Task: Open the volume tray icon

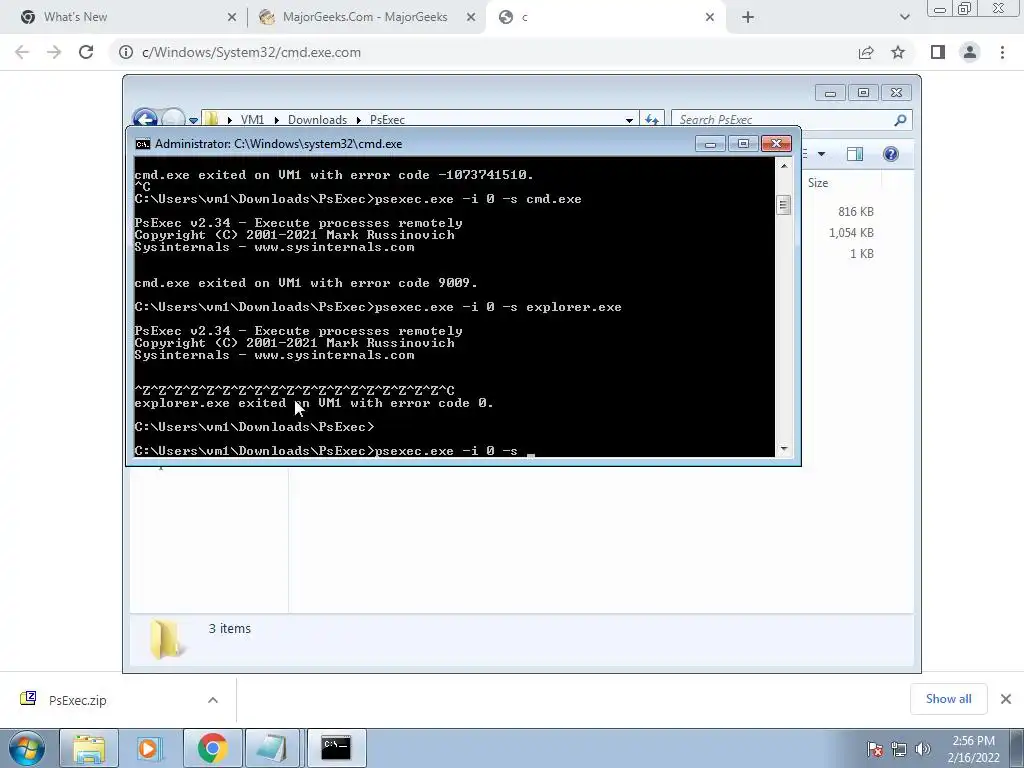Action: [x=923, y=749]
